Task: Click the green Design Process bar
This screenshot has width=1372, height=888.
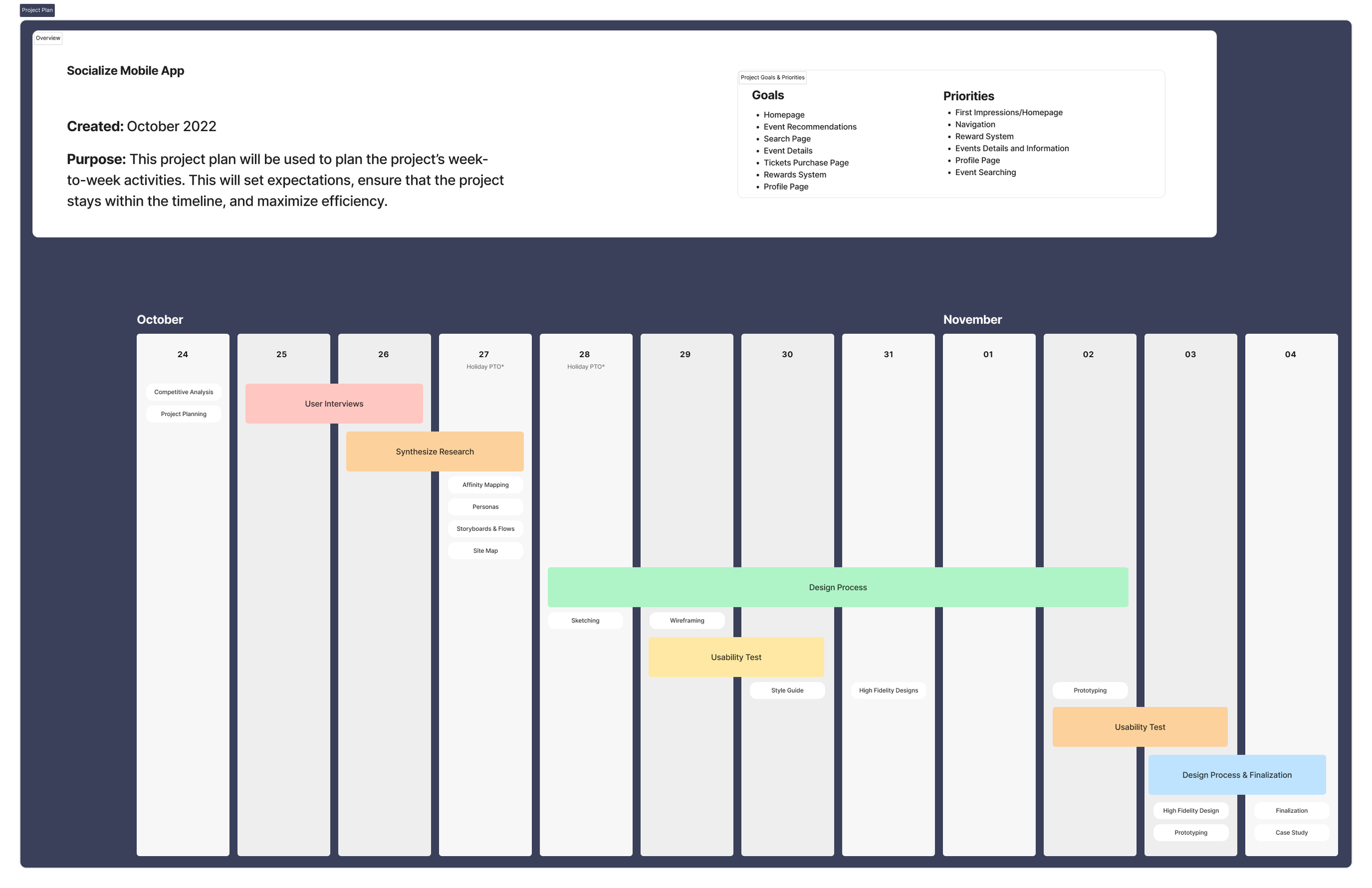Action: click(837, 587)
